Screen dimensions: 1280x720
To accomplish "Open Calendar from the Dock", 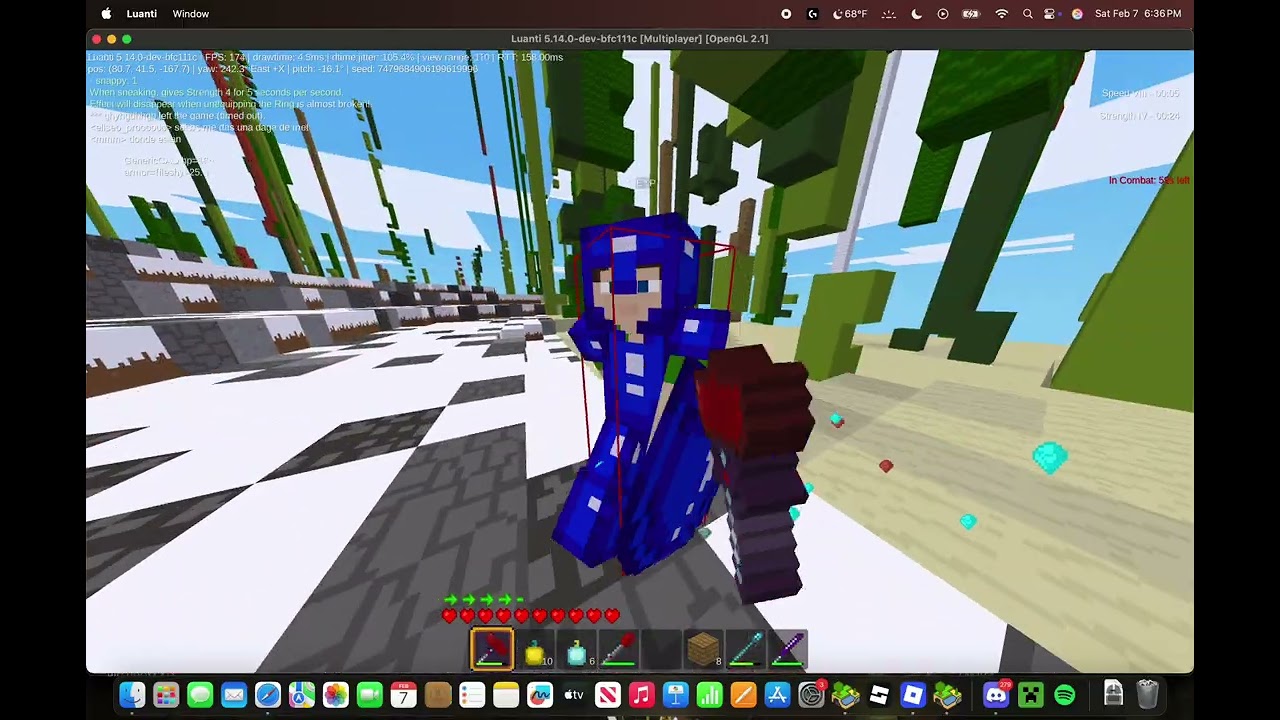I will point(404,695).
